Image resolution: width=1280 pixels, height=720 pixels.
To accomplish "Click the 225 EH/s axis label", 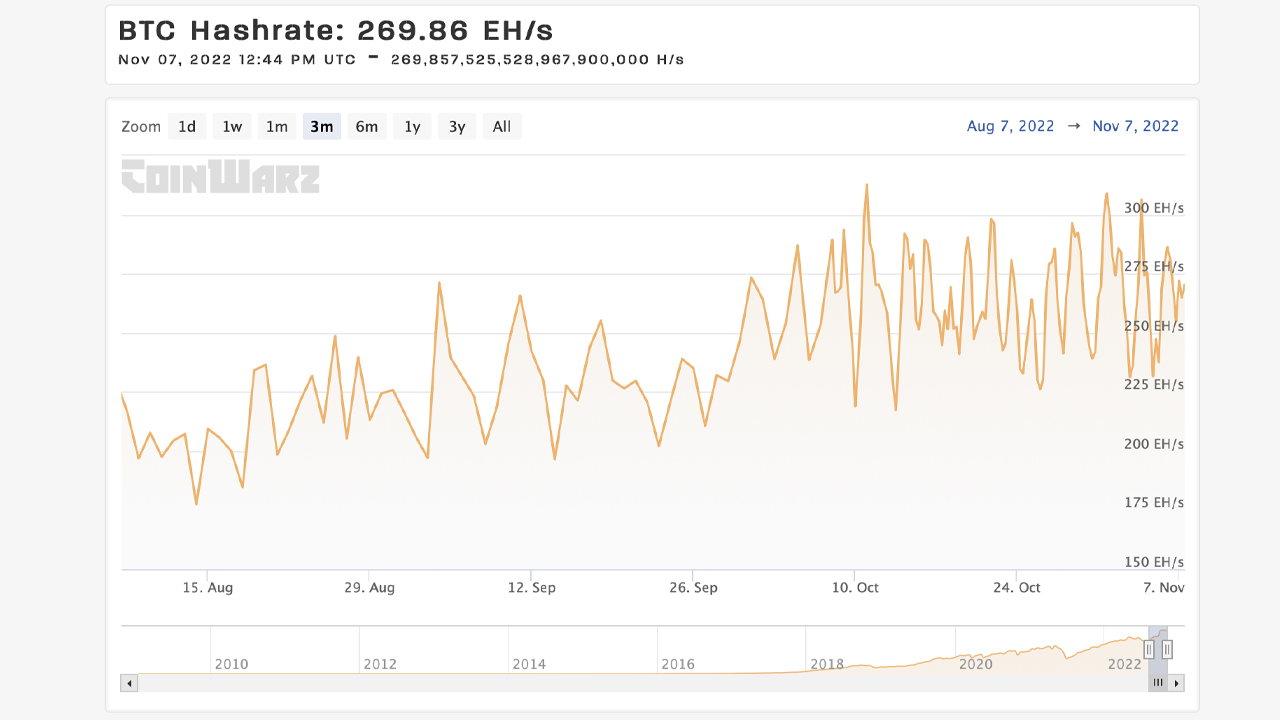I will click(1154, 385).
